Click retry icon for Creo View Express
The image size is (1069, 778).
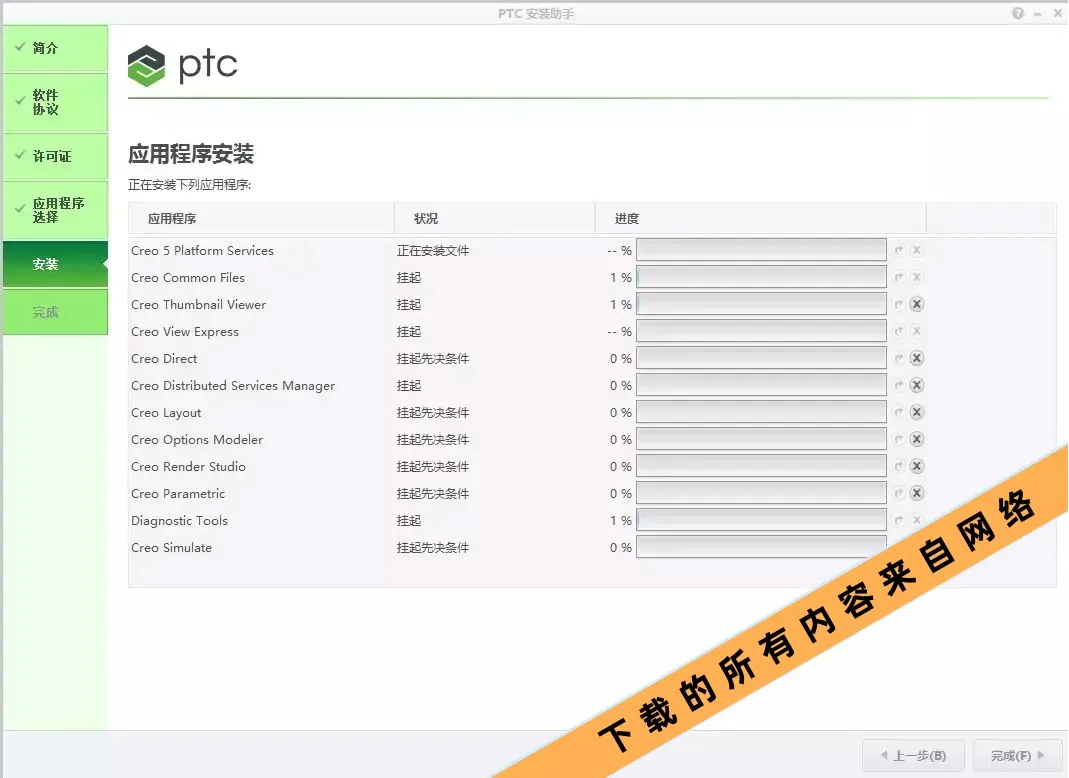(899, 331)
